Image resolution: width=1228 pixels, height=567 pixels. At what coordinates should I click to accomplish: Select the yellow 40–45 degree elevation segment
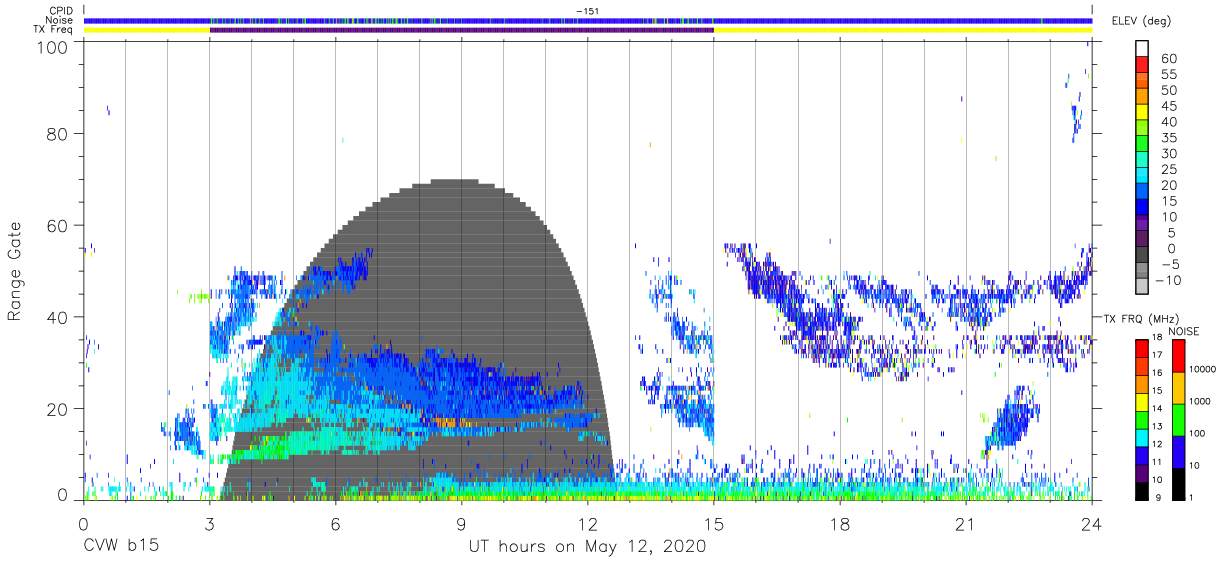pyautogui.click(x=1143, y=113)
